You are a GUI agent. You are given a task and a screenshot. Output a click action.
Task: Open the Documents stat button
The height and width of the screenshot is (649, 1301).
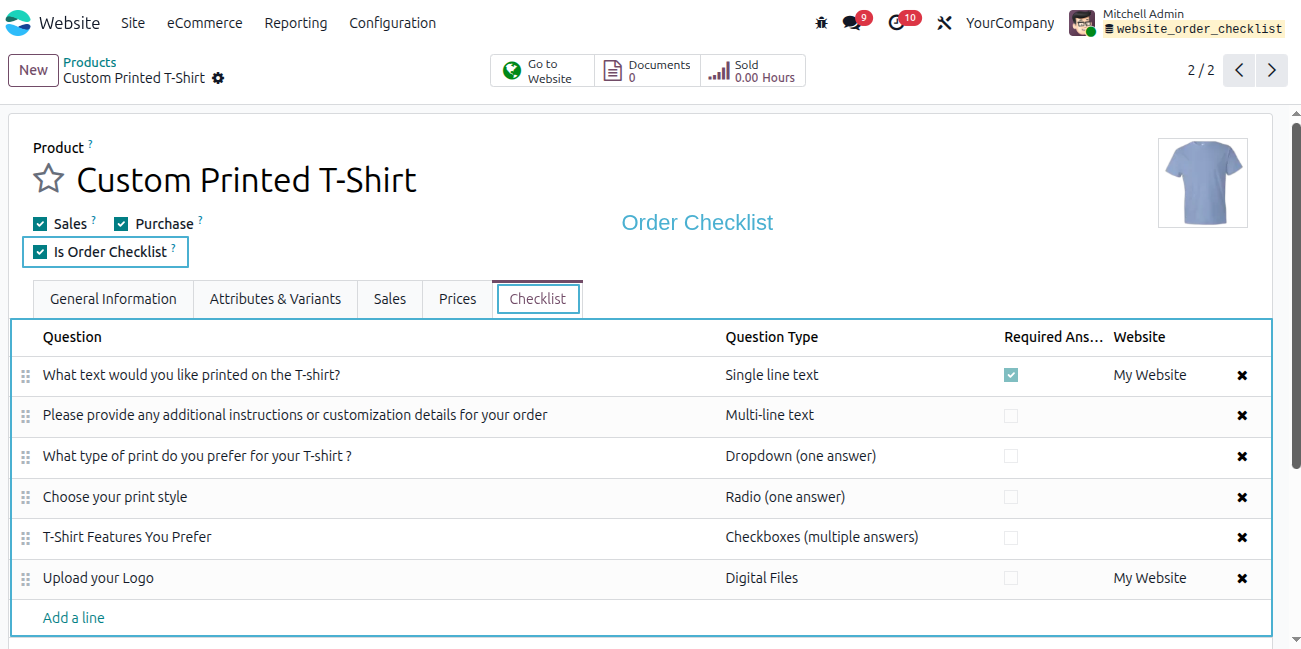tap(647, 71)
